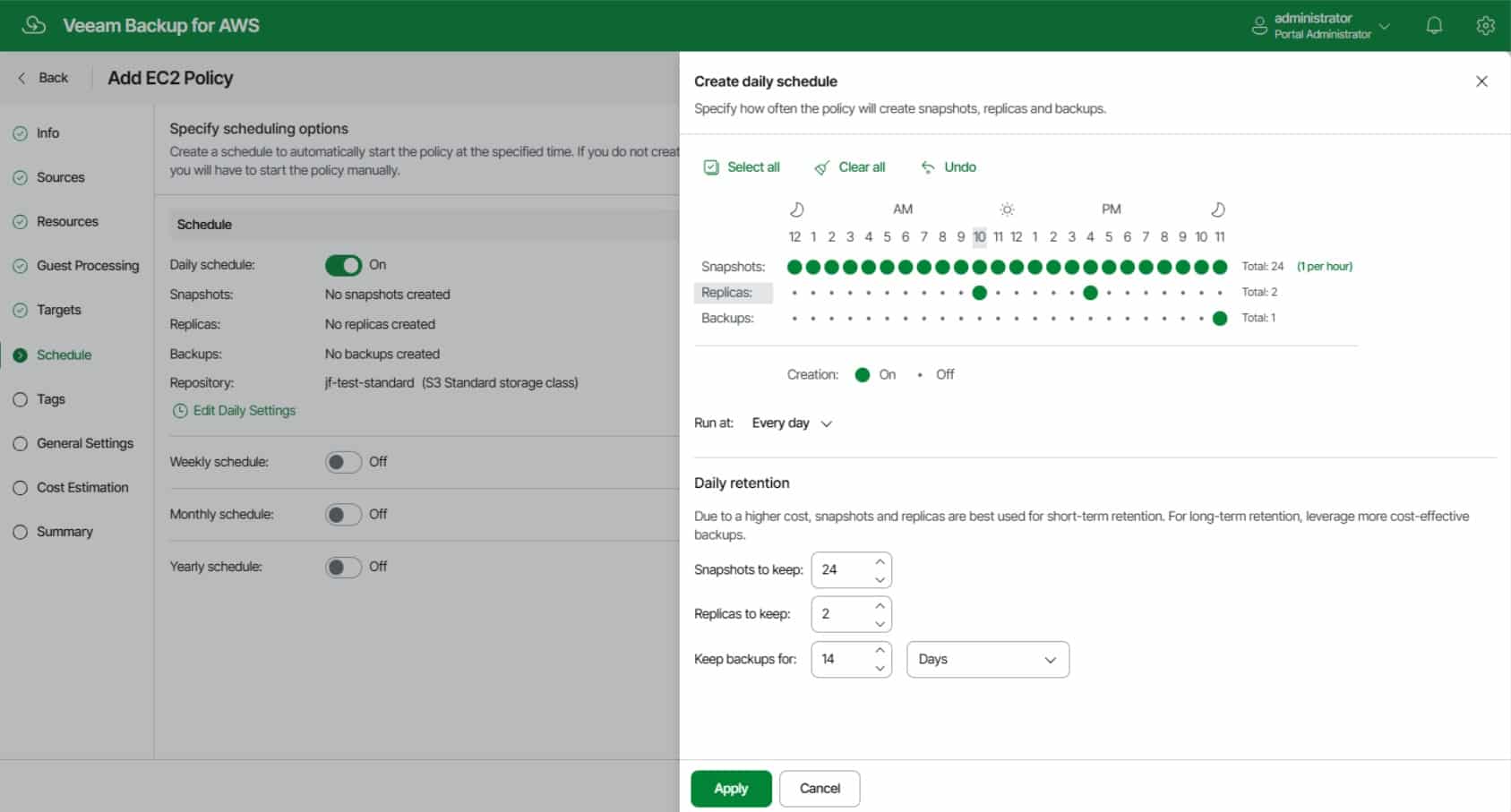
Task: Click the administrator user avatar icon
Action: point(1259,26)
